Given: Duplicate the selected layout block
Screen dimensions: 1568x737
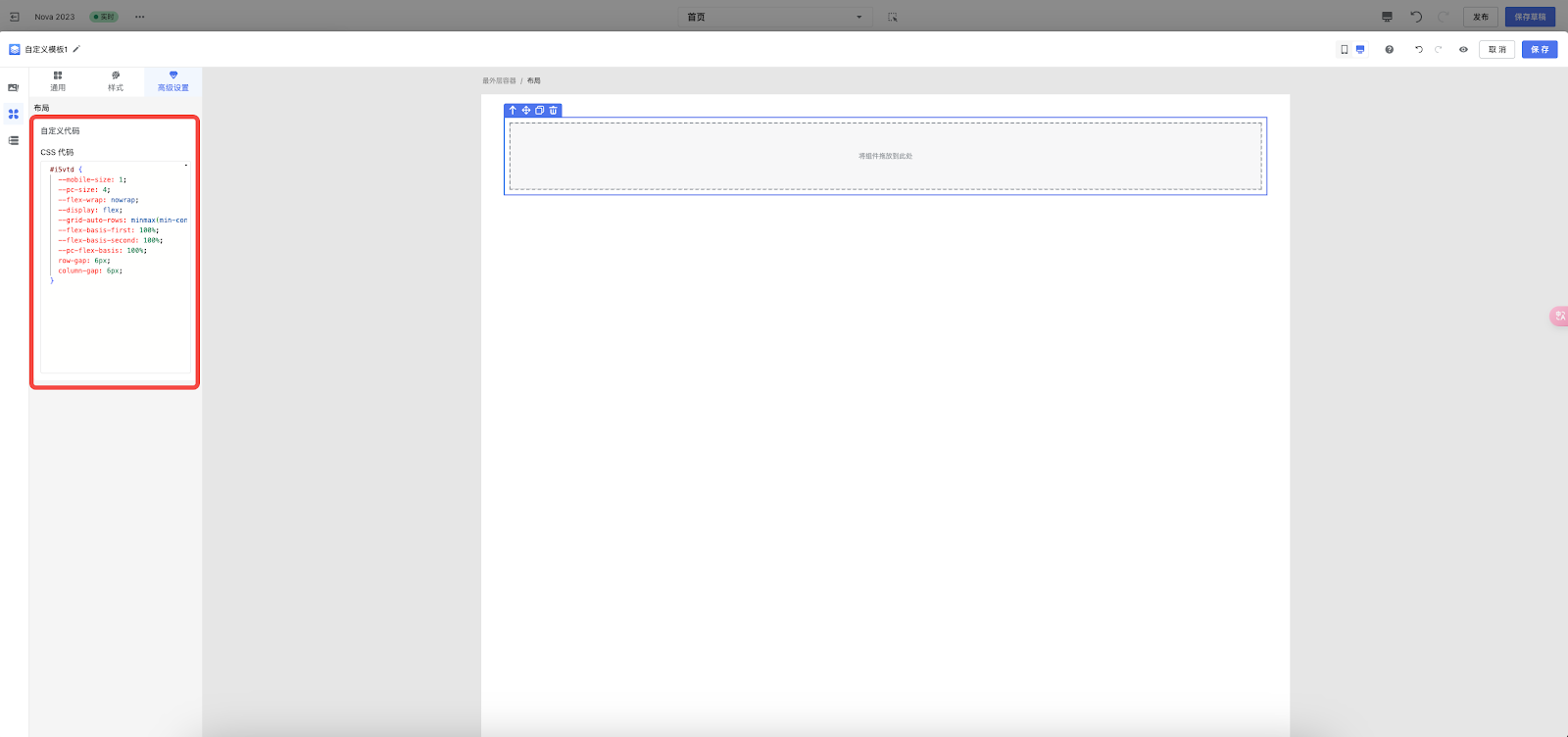Looking at the screenshot, I should click(x=540, y=111).
